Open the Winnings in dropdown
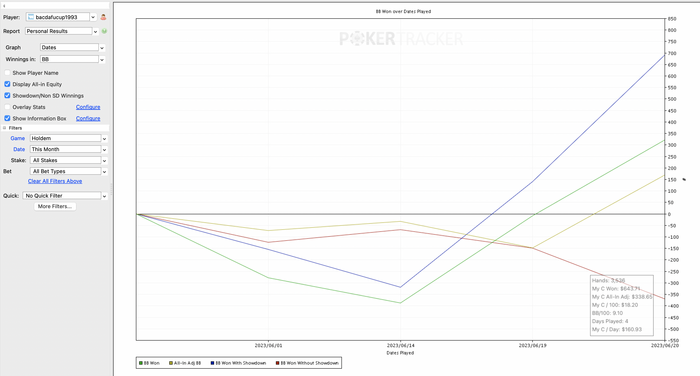Viewport: 700px width, 376px height. [102, 59]
